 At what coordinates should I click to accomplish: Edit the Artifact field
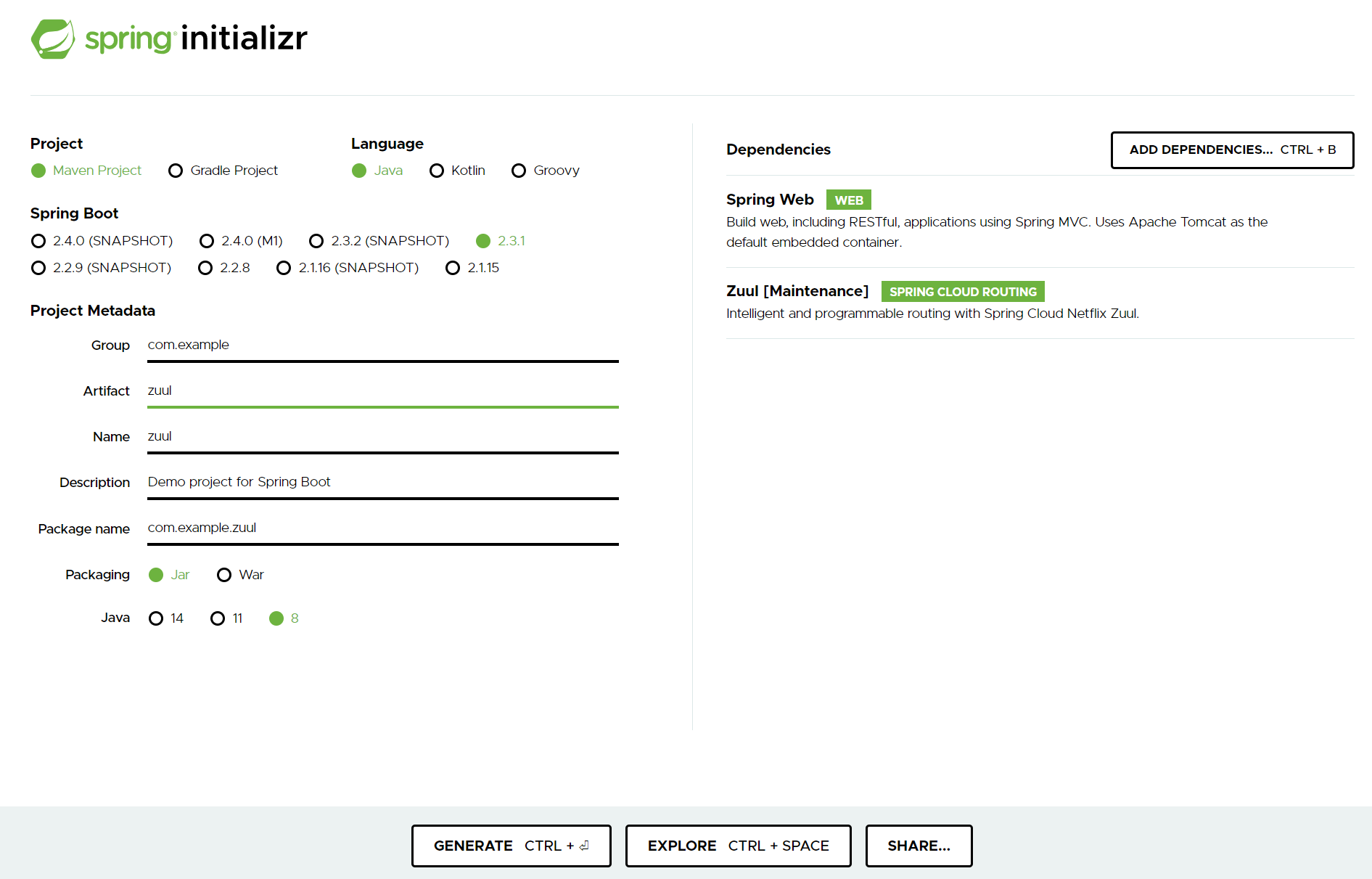383,391
